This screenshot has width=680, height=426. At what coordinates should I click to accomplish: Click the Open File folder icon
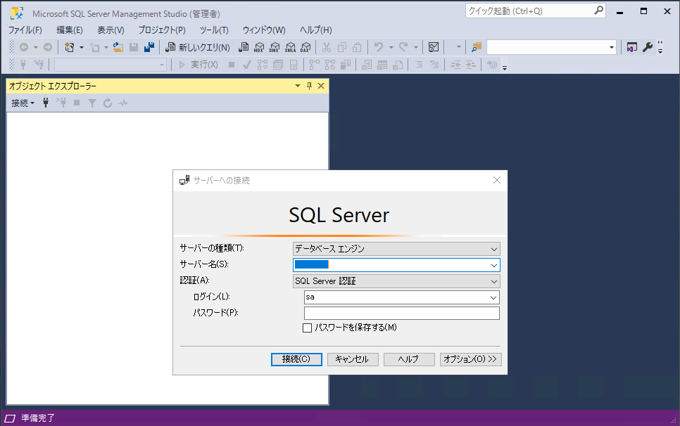click(118, 47)
